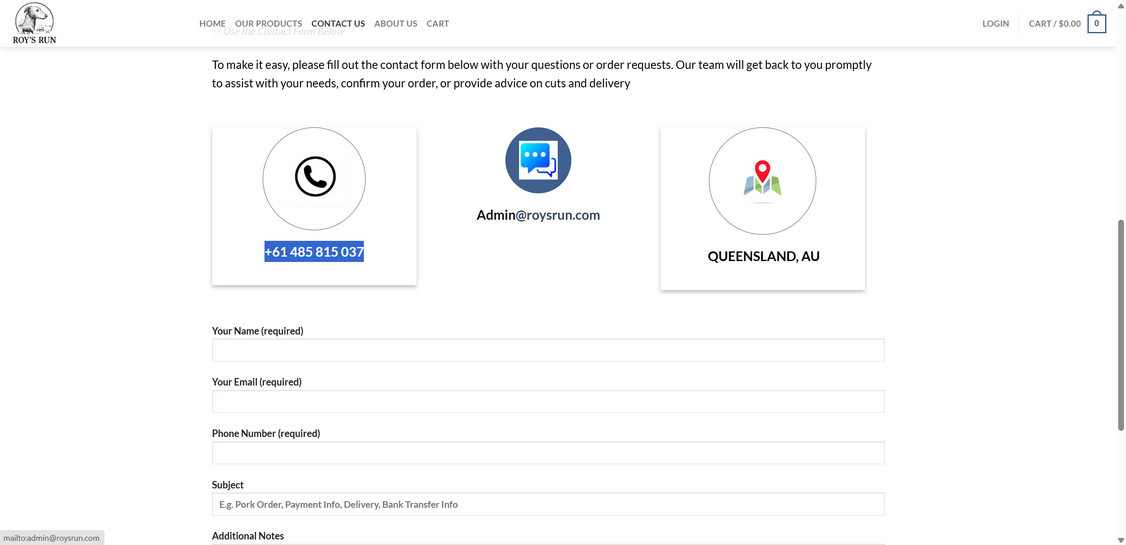Click the contact form instructions paragraph
1126x545 pixels.
541,74
